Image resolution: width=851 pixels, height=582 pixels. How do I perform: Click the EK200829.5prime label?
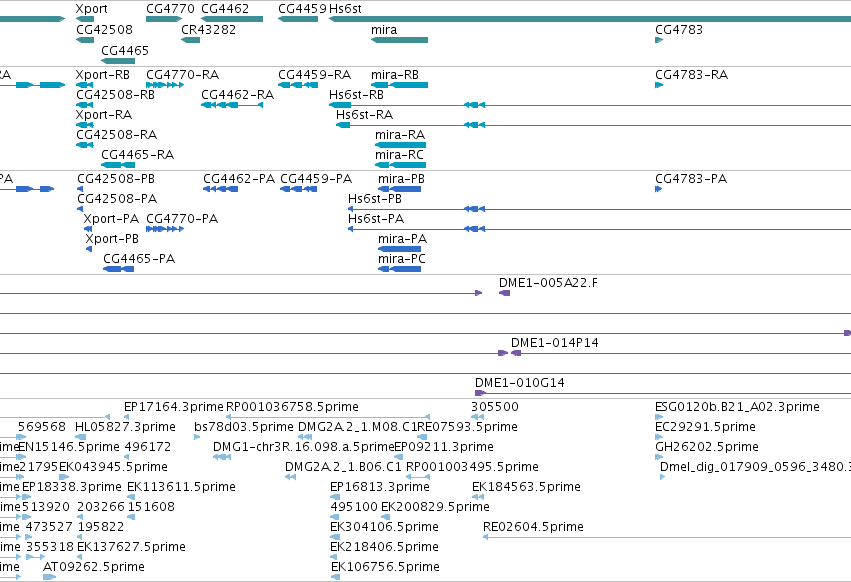click(x=435, y=507)
